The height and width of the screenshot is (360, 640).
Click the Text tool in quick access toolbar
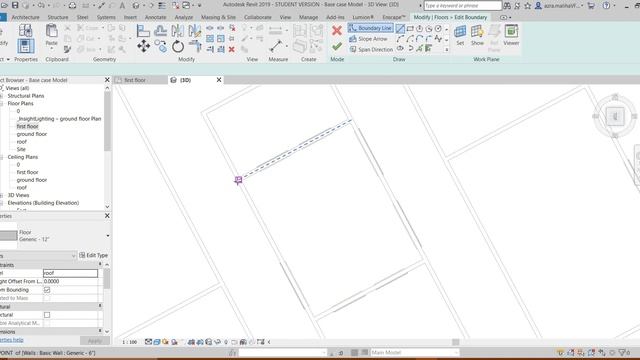(x=122, y=6)
